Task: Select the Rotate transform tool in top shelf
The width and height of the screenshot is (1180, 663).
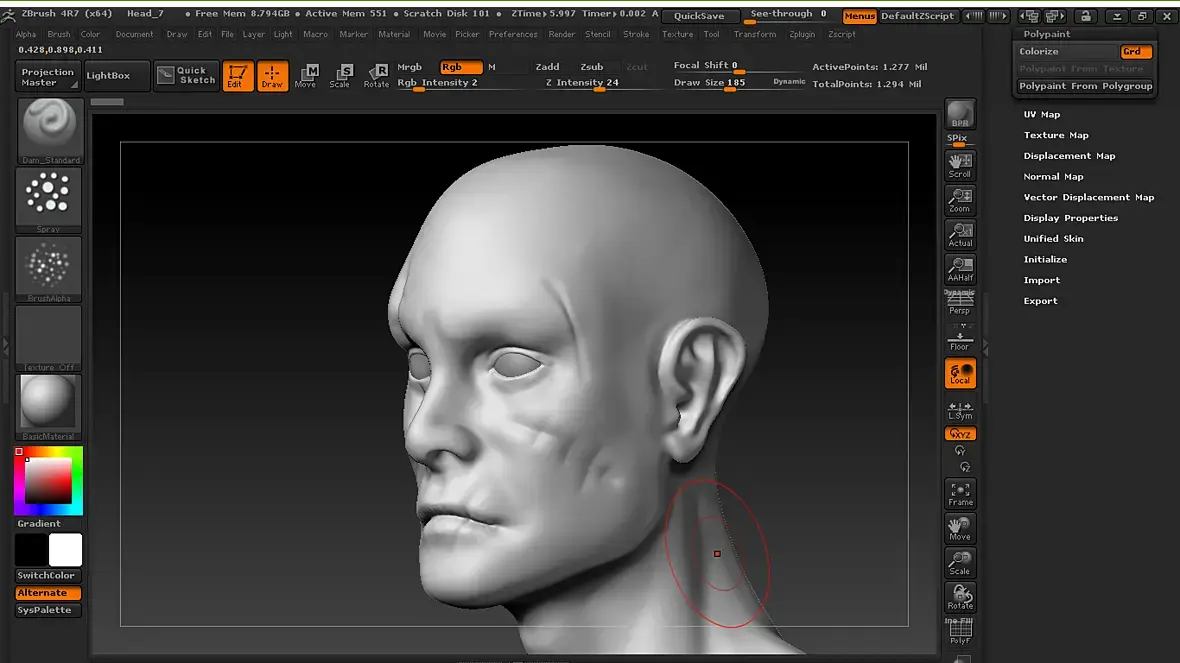Action: point(376,76)
